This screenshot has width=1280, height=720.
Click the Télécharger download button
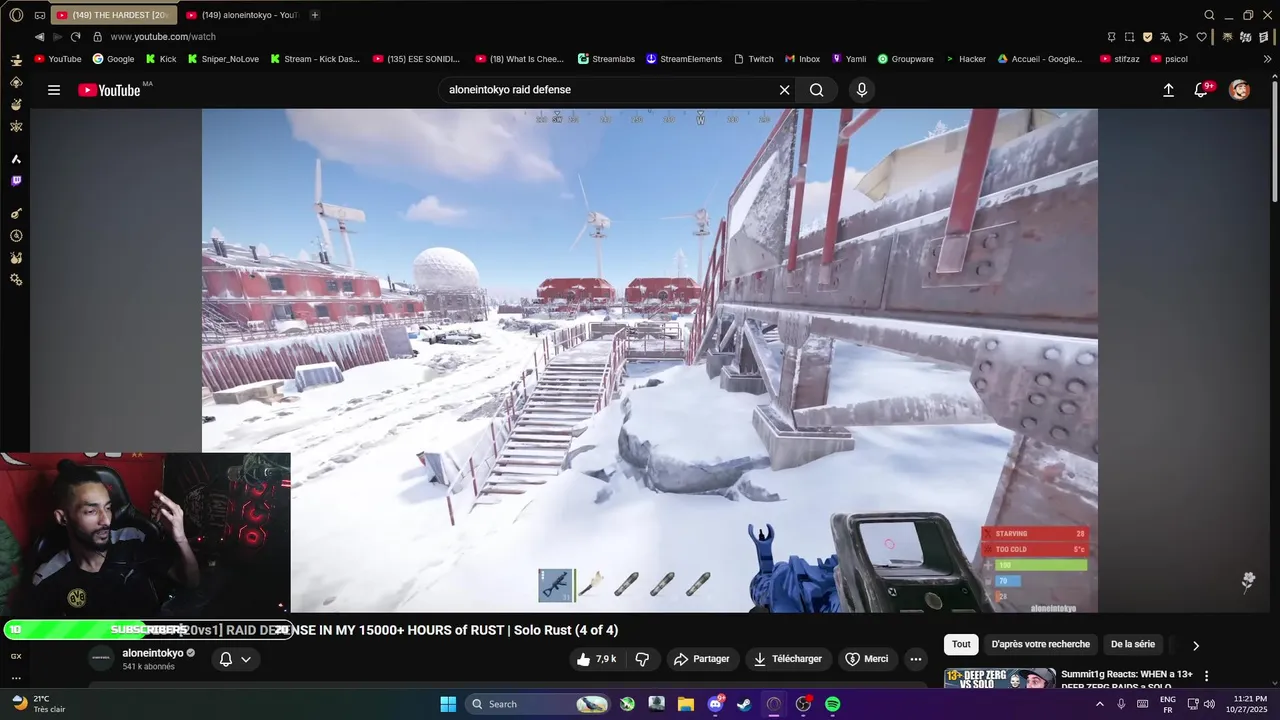[788, 659]
